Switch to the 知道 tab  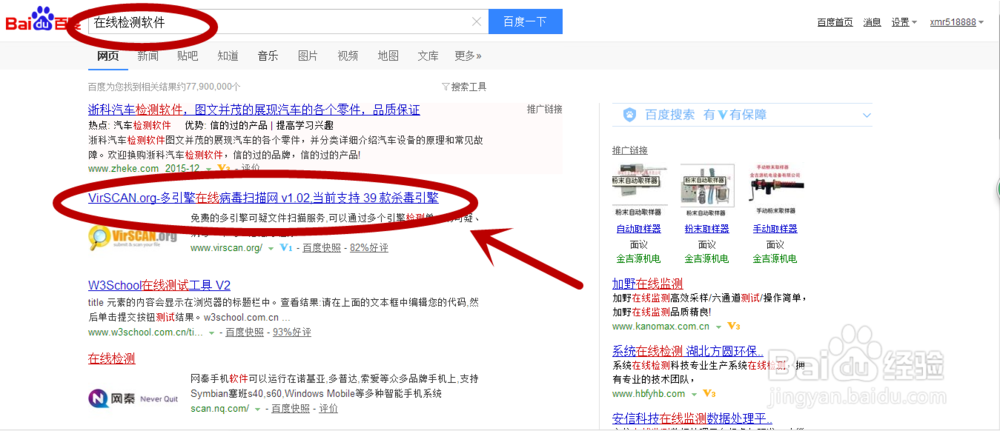point(228,55)
